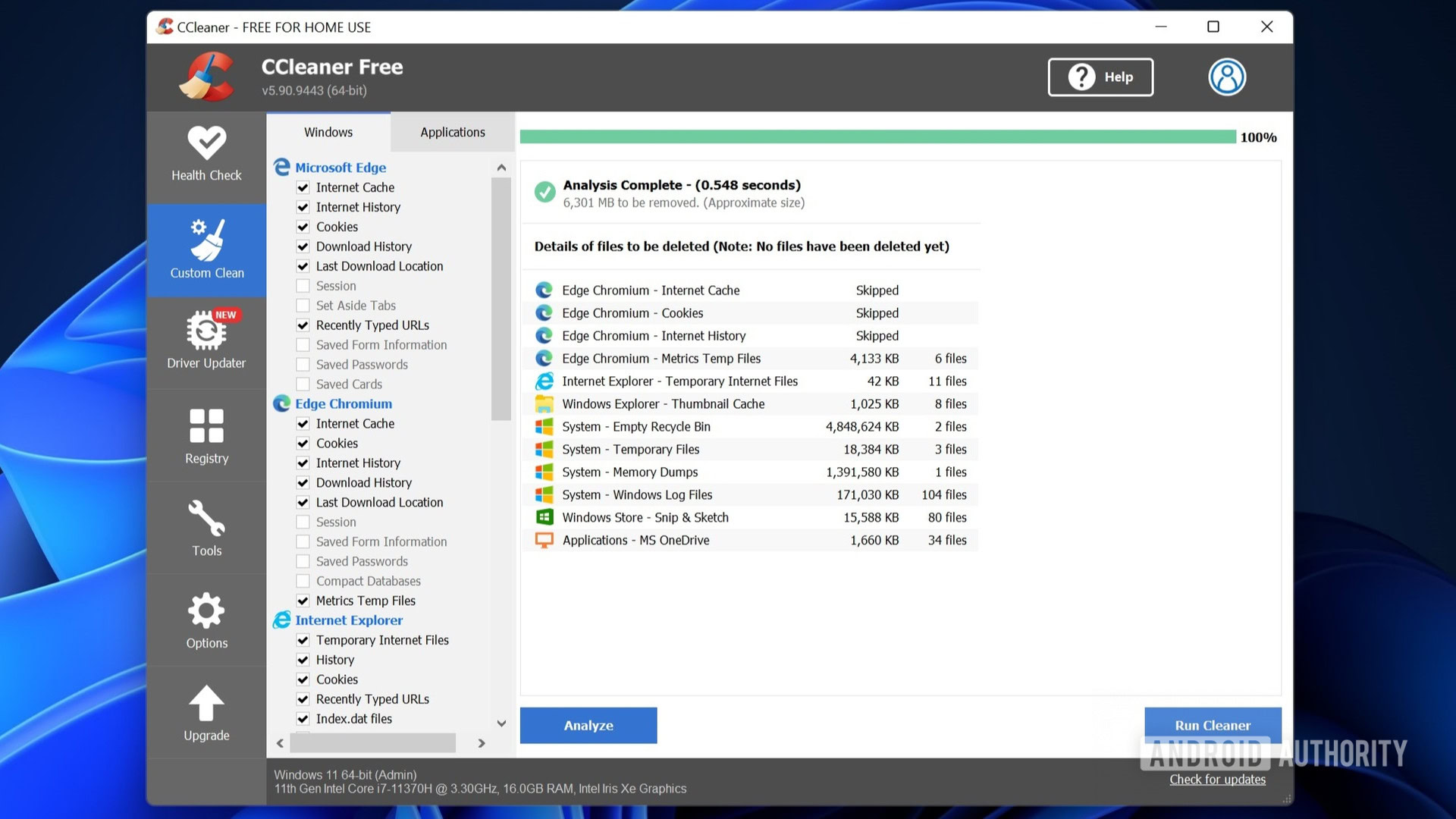Image resolution: width=1456 pixels, height=819 pixels.
Task: Toggle Internet Explorer Index.dat files checkbox
Action: tap(303, 719)
